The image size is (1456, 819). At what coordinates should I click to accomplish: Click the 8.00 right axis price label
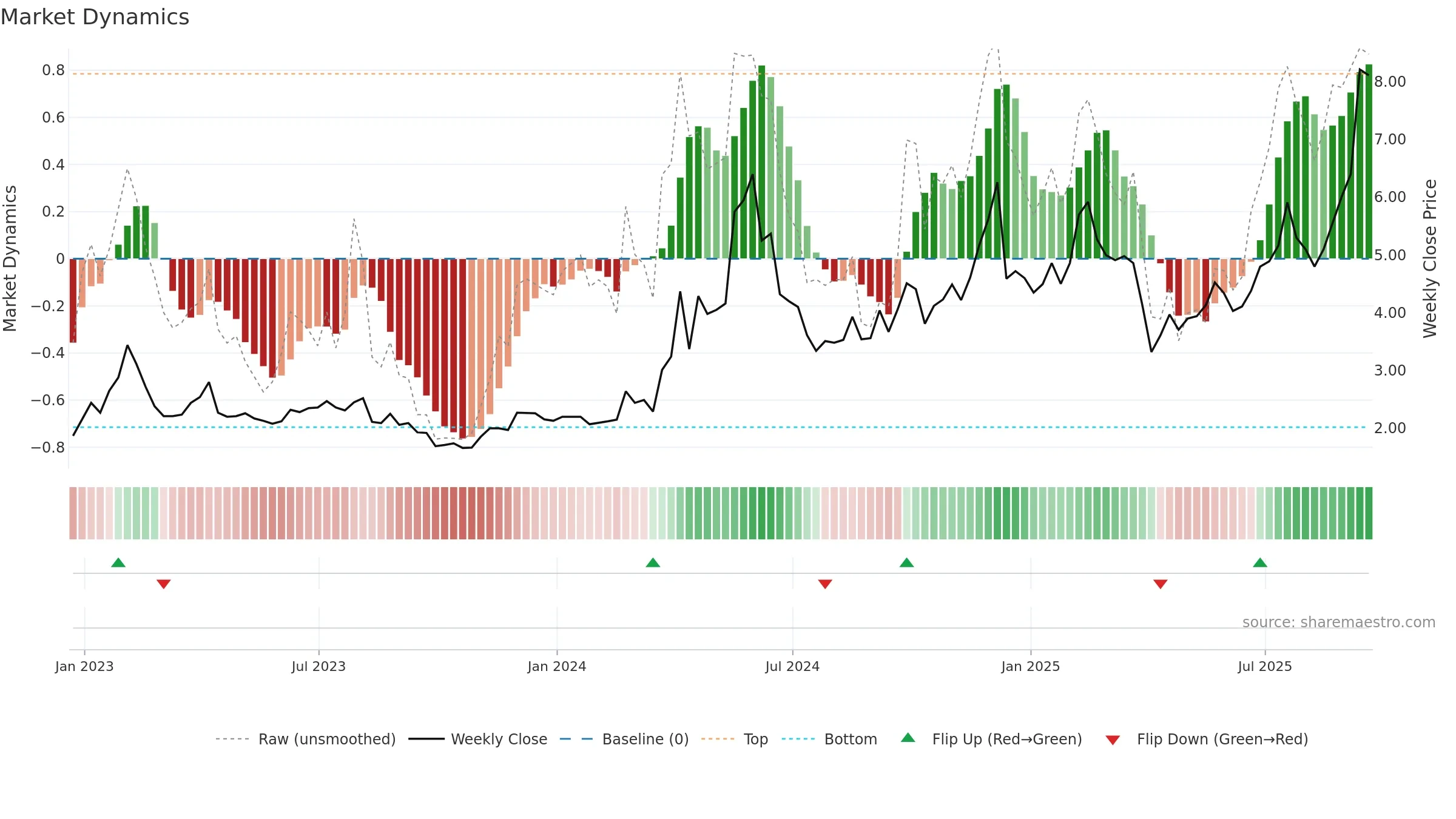pyautogui.click(x=1390, y=82)
